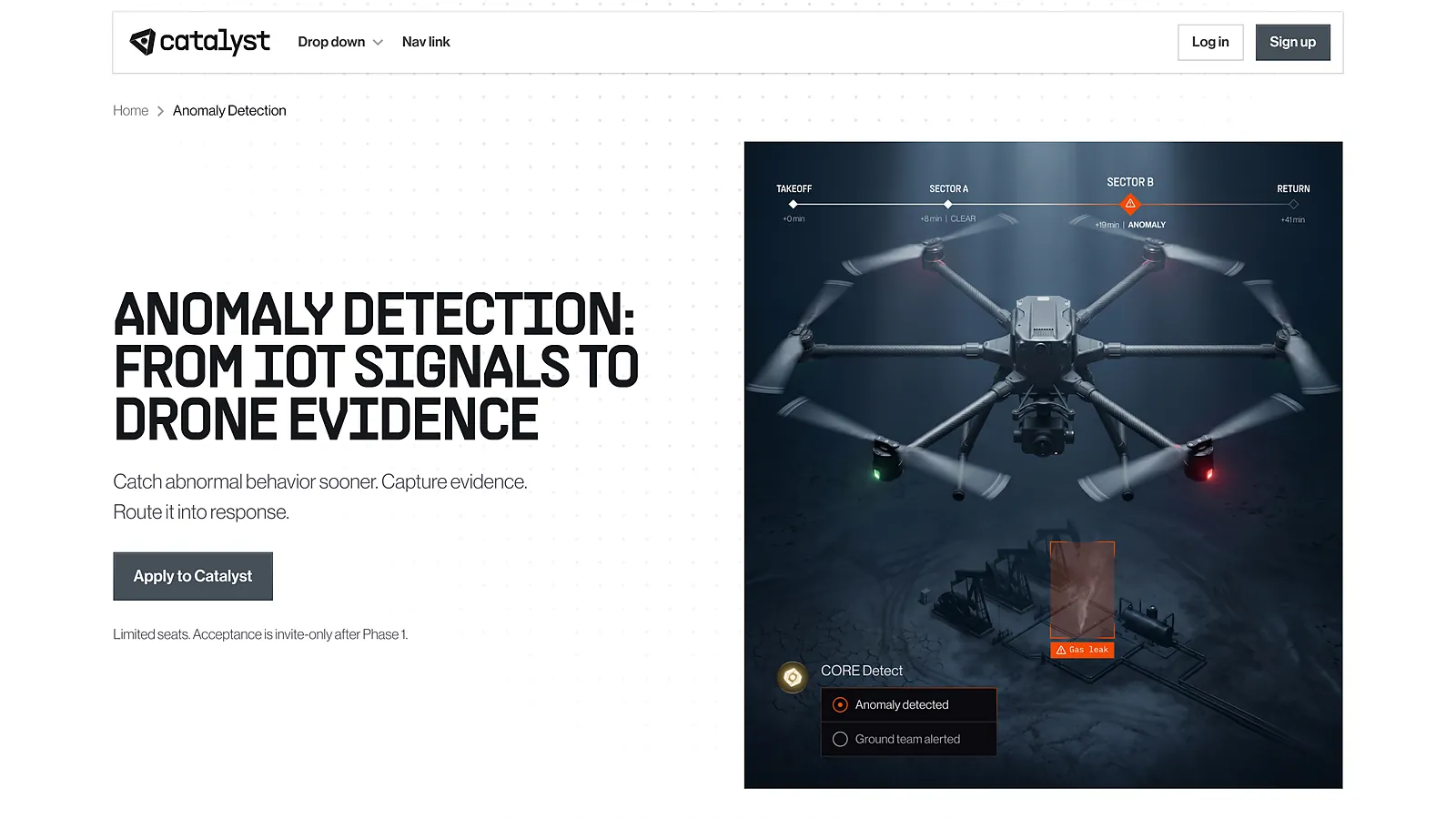Click the Sector A timeline marker
The height and width of the screenshot is (819, 1456).
(x=948, y=204)
